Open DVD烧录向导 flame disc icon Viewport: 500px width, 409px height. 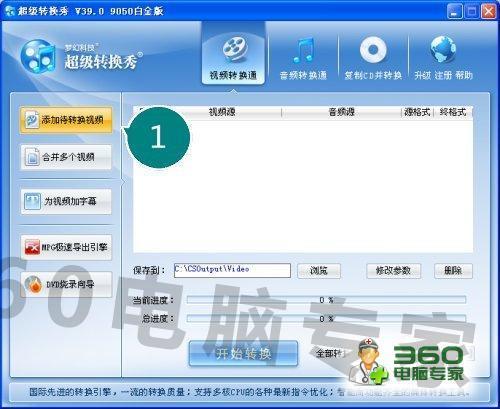[34, 285]
